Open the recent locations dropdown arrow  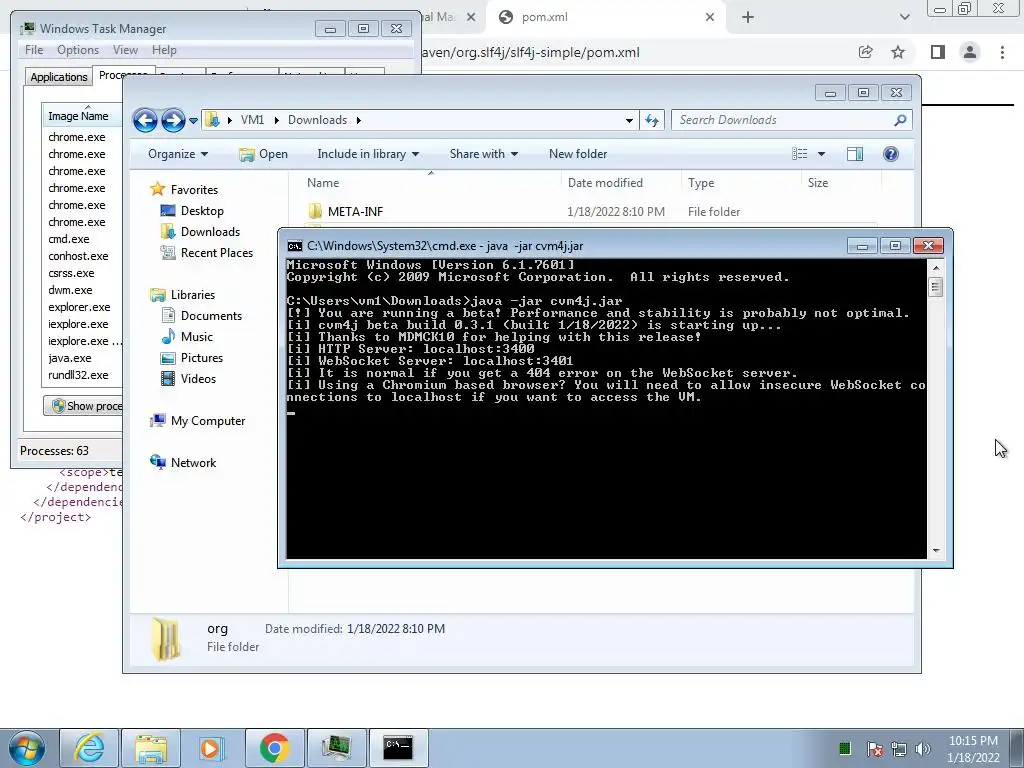193,121
